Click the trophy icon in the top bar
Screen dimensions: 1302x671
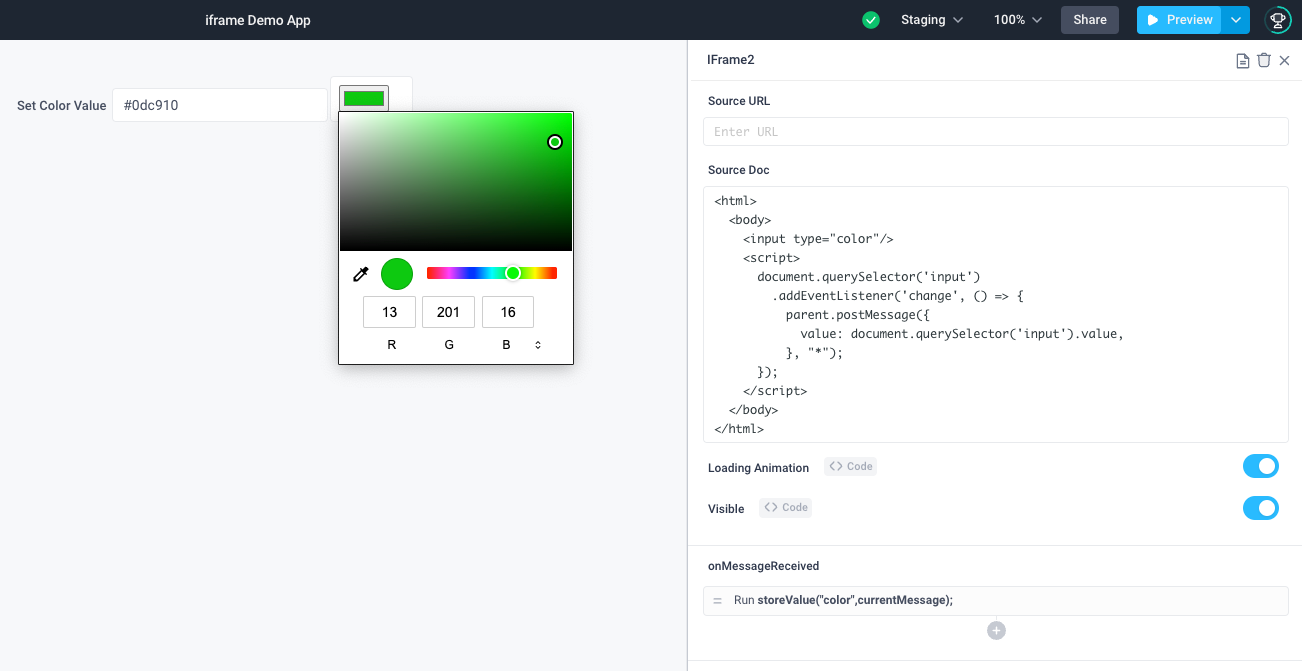click(1278, 19)
